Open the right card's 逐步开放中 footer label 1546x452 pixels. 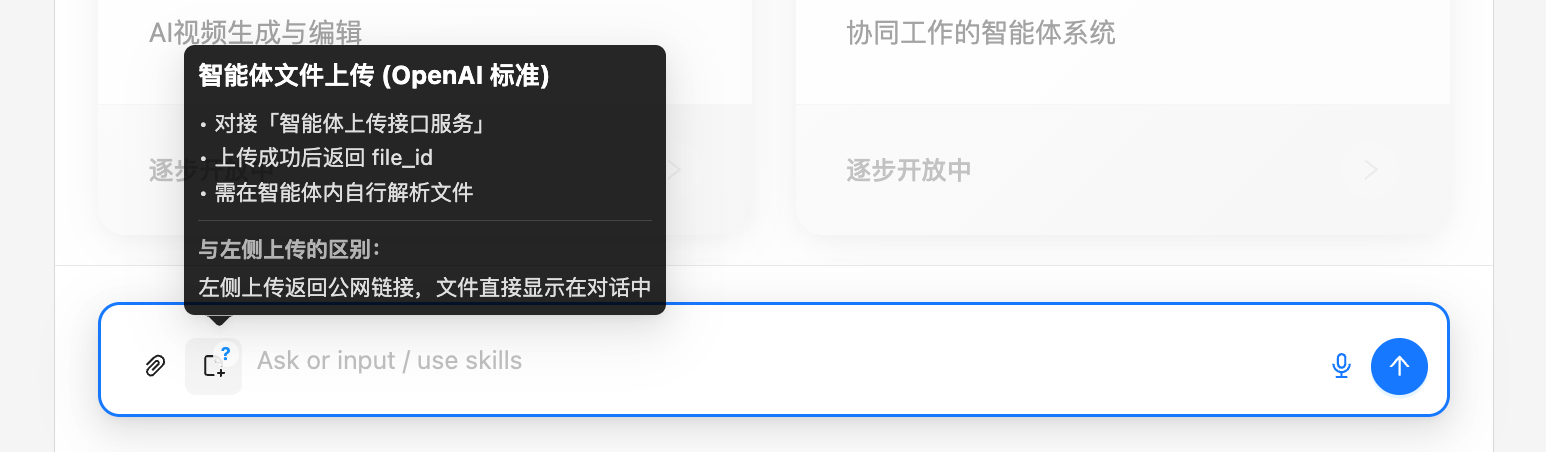[x=909, y=170]
